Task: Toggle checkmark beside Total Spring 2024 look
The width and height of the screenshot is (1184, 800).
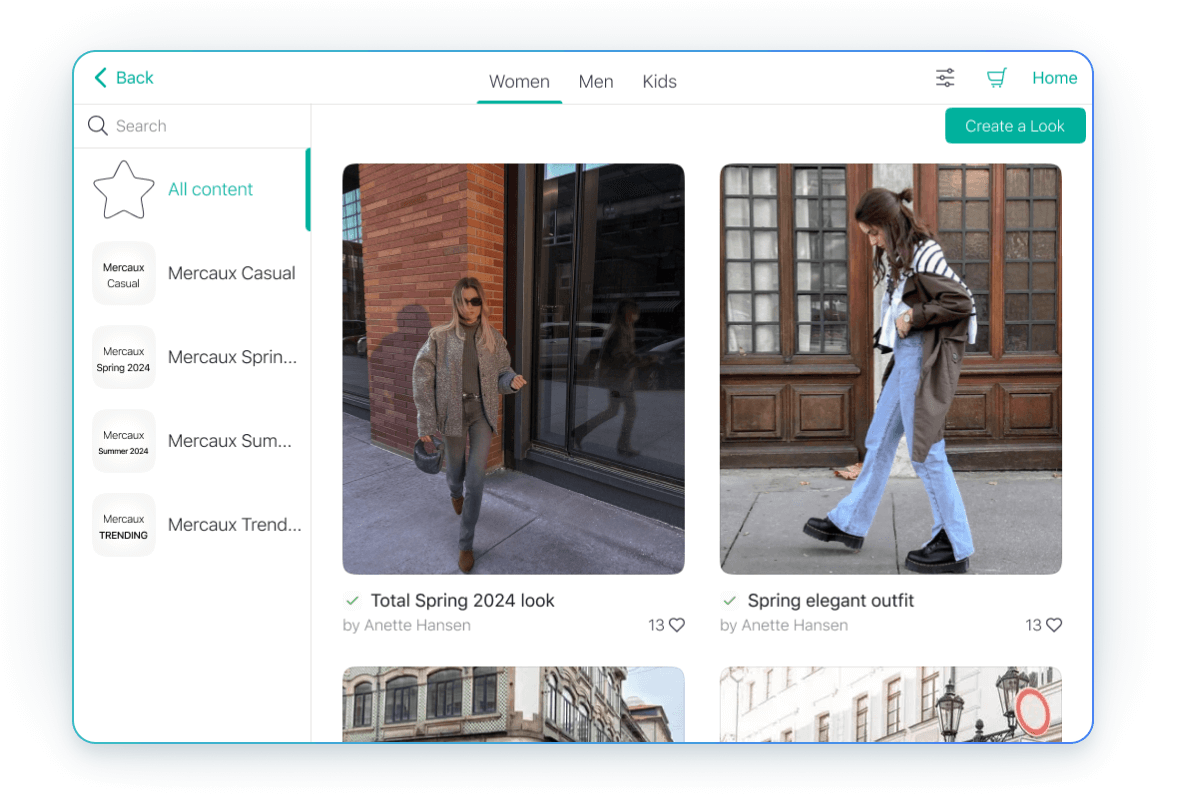Action: click(x=352, y=601)
